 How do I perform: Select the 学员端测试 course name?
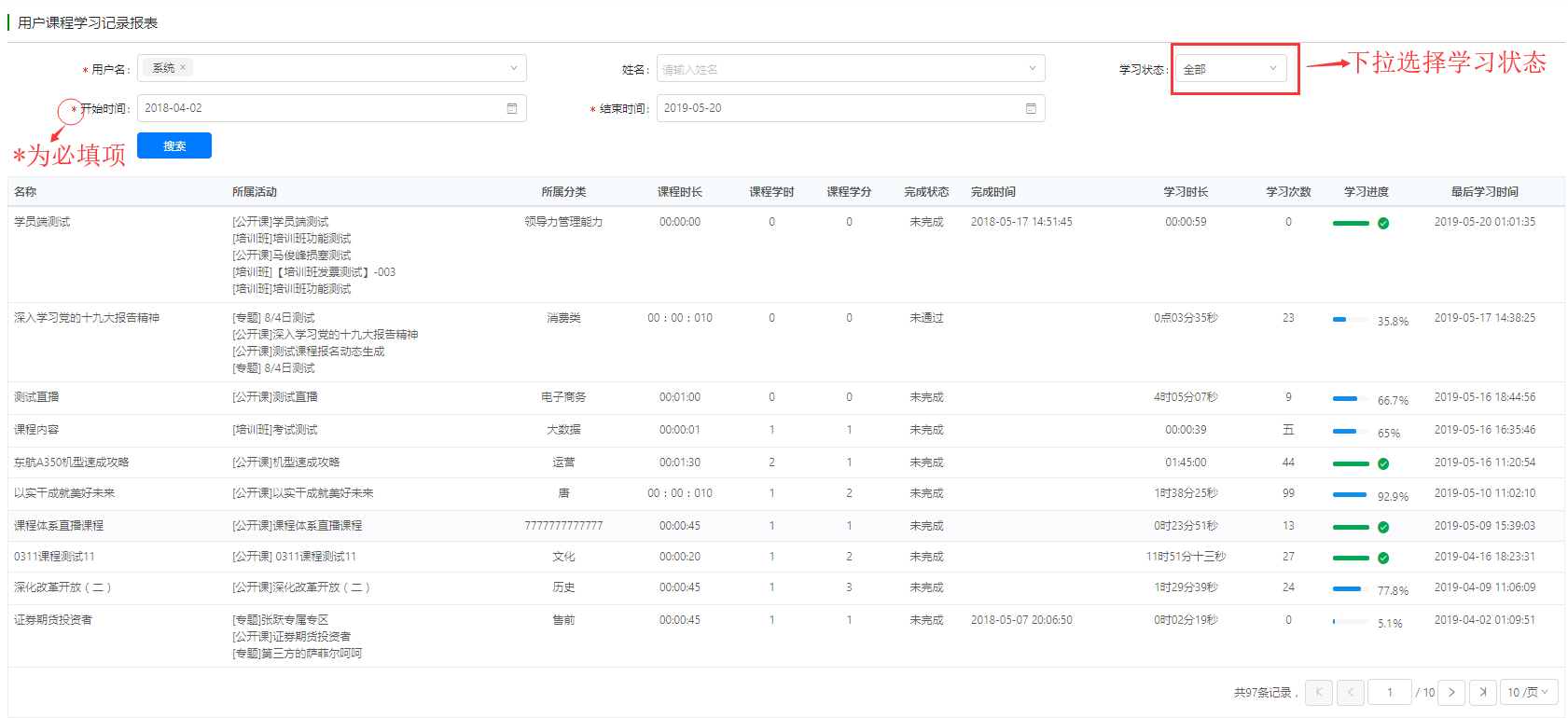(x=42, y=222)
